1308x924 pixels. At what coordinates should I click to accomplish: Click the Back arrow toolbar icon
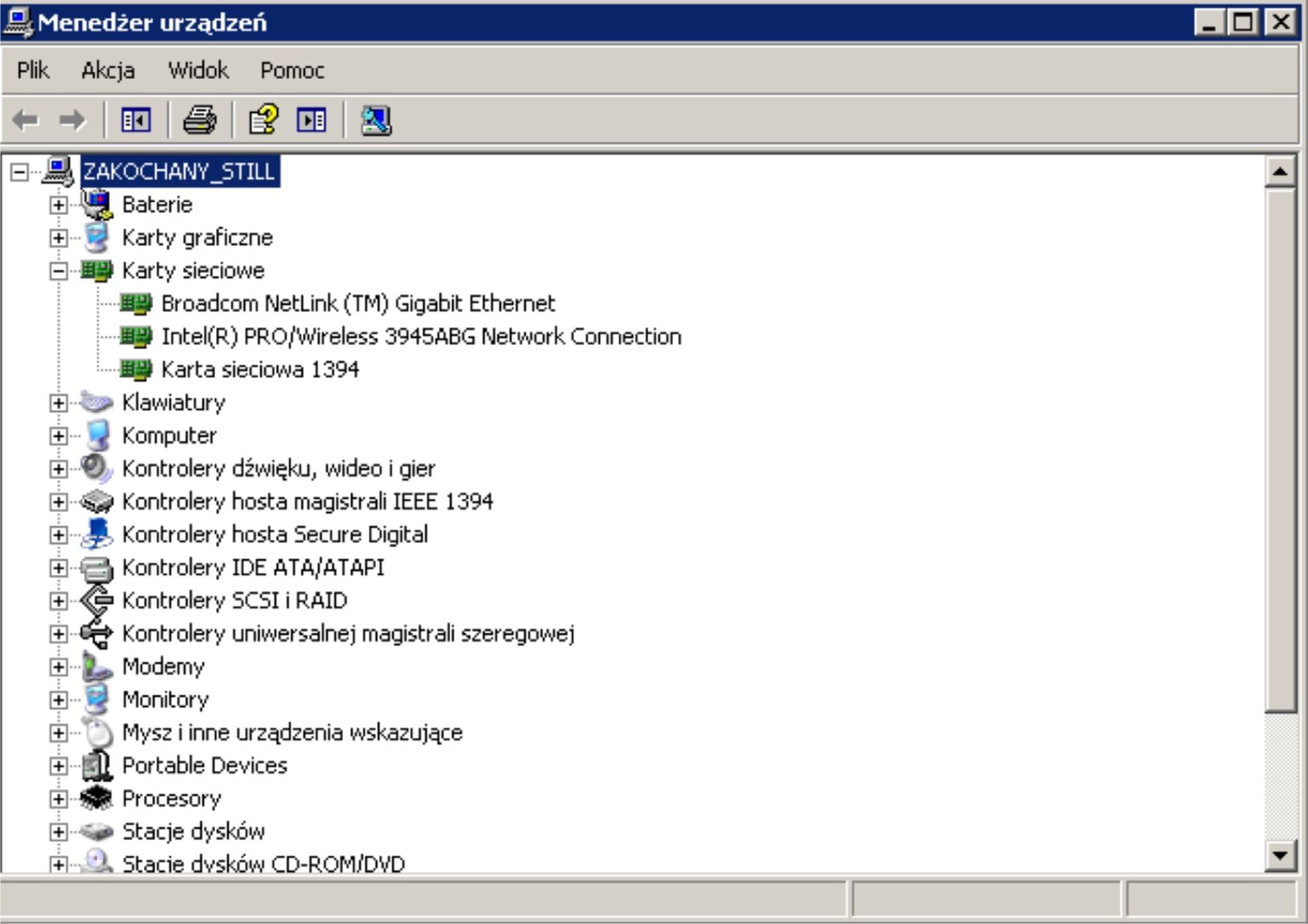coord(26,121)
